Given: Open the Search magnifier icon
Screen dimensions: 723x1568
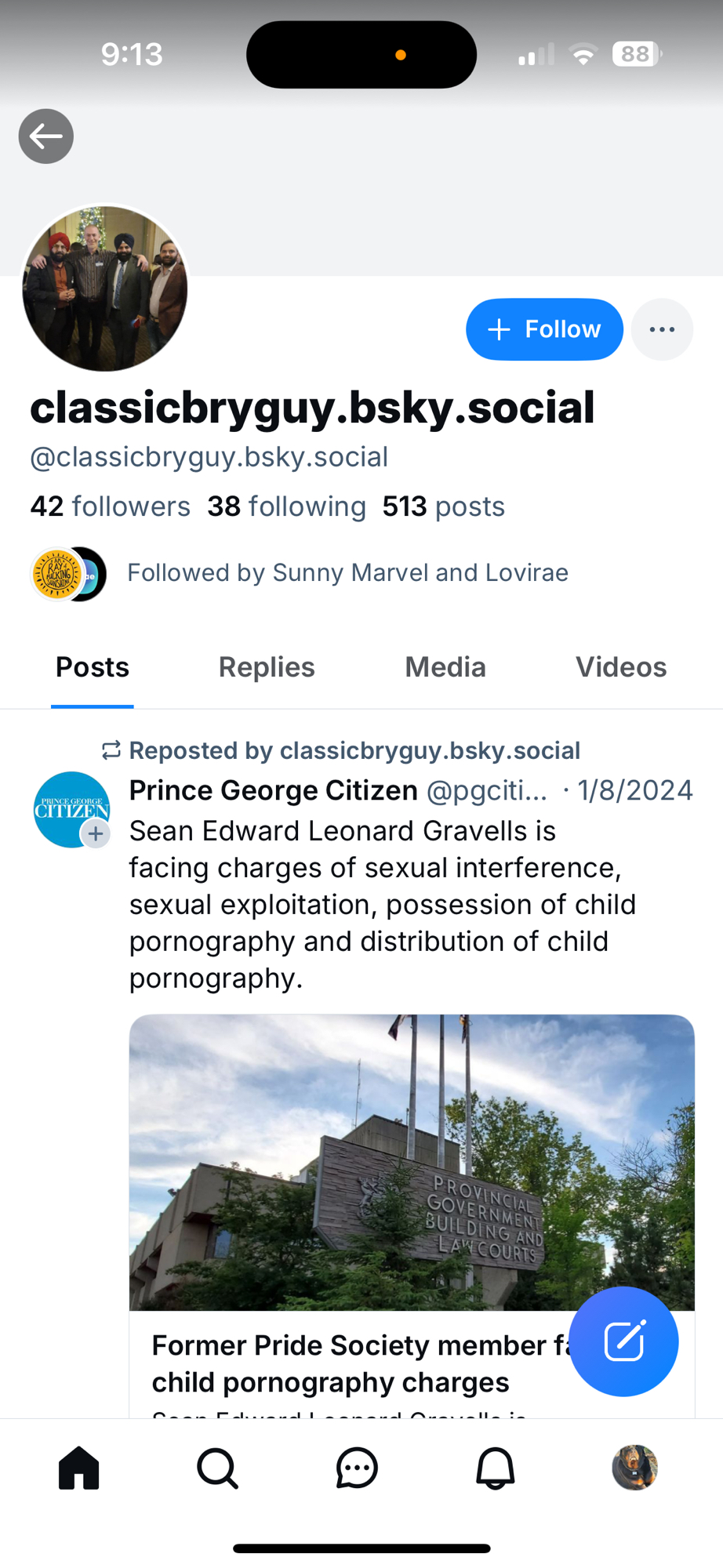Looking at the screenshot, I should [217, 1468].
